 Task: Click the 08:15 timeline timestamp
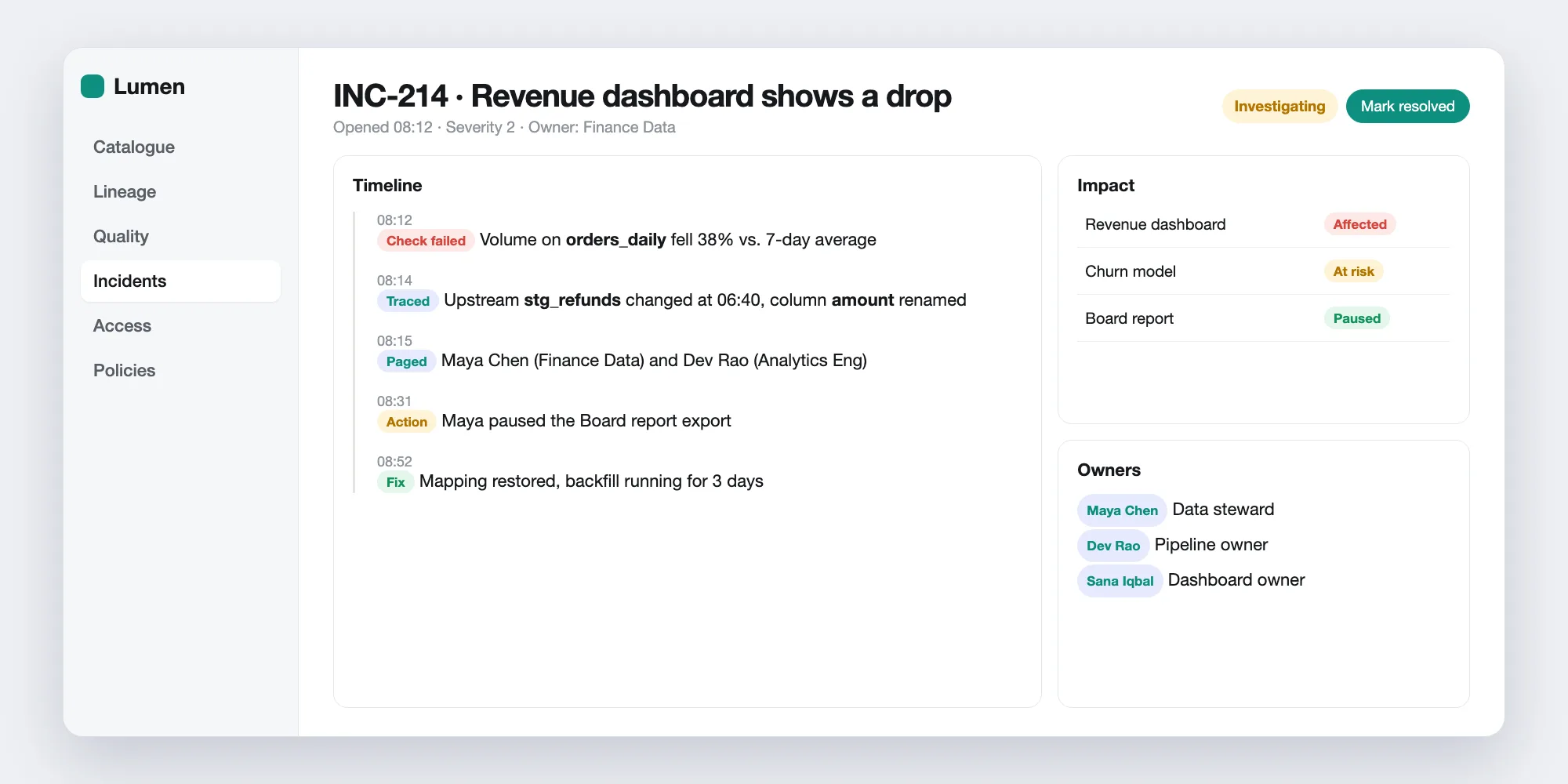pos(394,341)
